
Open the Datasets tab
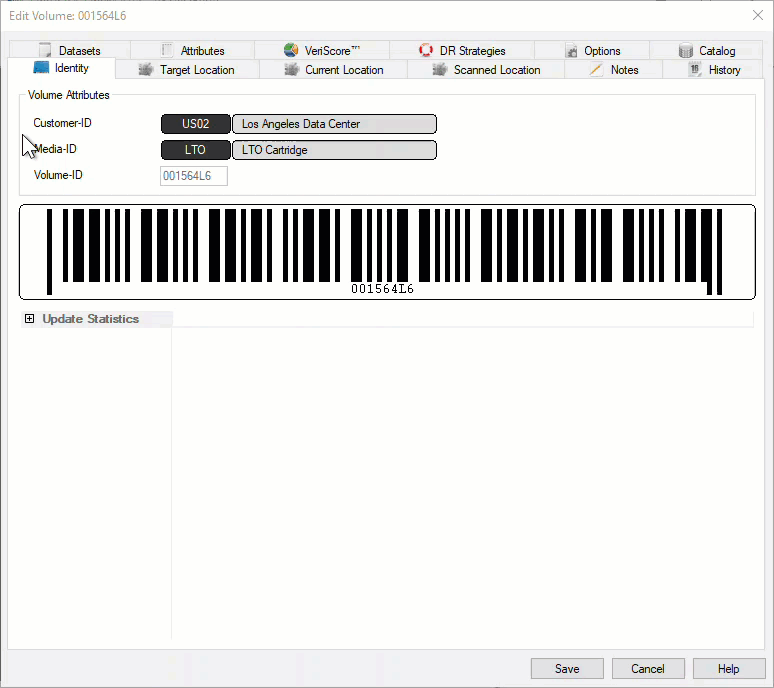[x=70, y=50]
